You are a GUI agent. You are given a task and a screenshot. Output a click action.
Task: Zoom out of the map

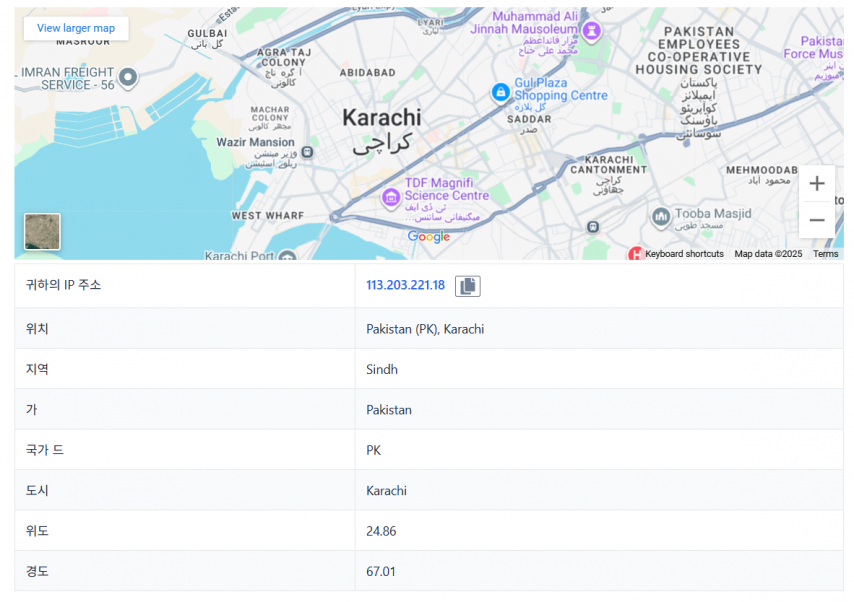point(817,220)
